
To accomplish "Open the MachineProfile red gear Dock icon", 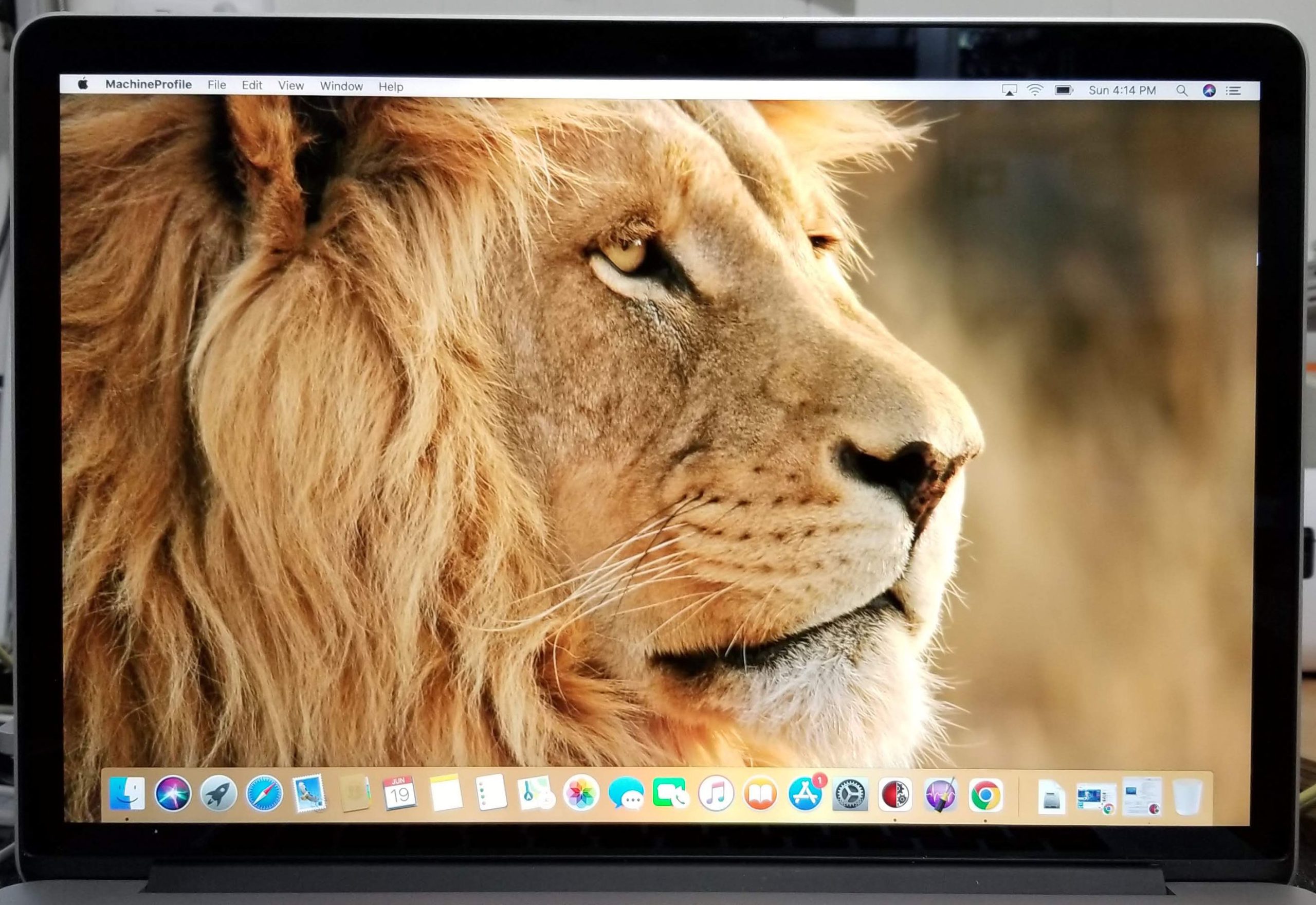I will [x=895, y=795].
